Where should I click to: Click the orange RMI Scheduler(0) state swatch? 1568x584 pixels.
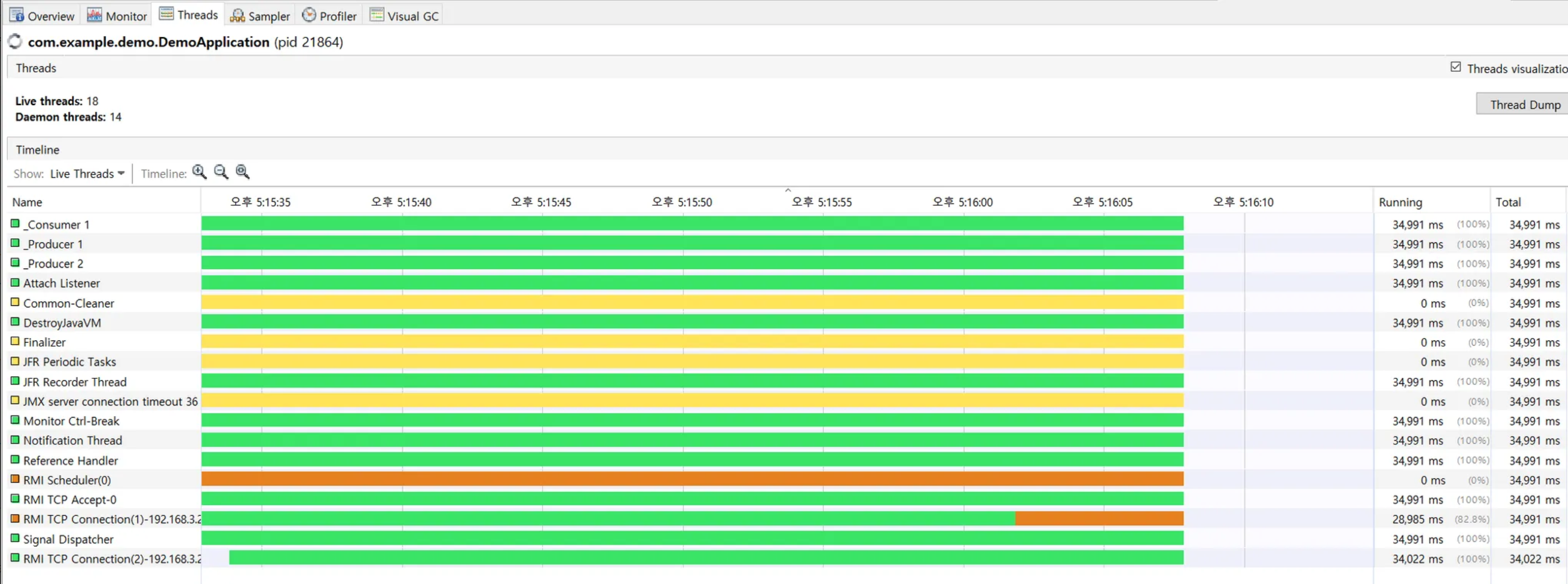pos(15,479)
